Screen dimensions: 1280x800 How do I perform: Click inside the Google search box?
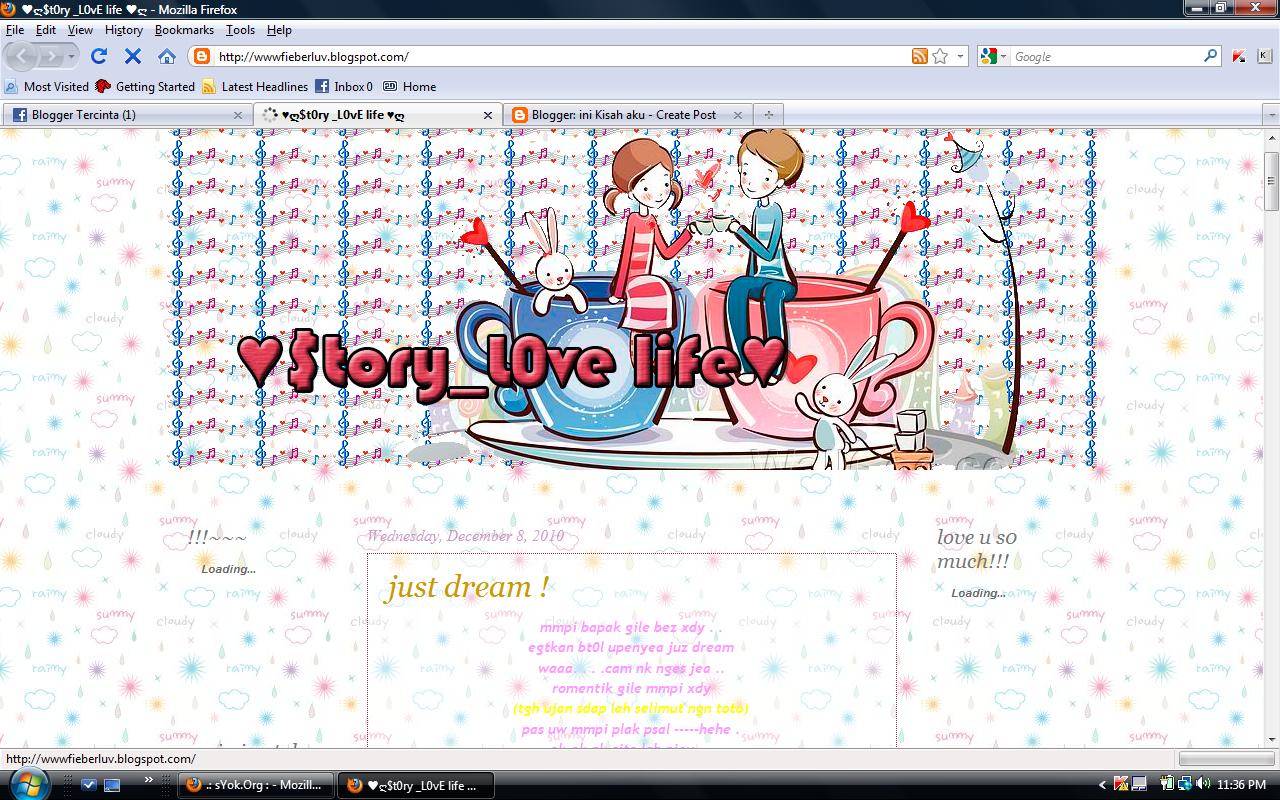(1106, 57)
